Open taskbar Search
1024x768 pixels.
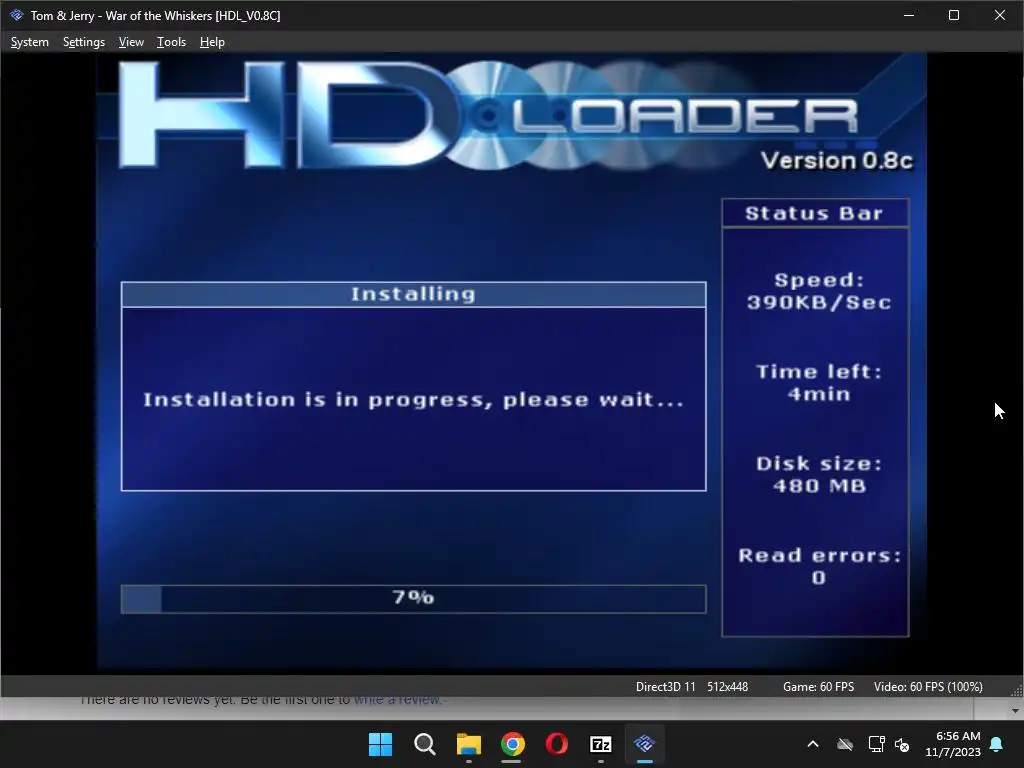pyautogui.click(x=424, y=744)
